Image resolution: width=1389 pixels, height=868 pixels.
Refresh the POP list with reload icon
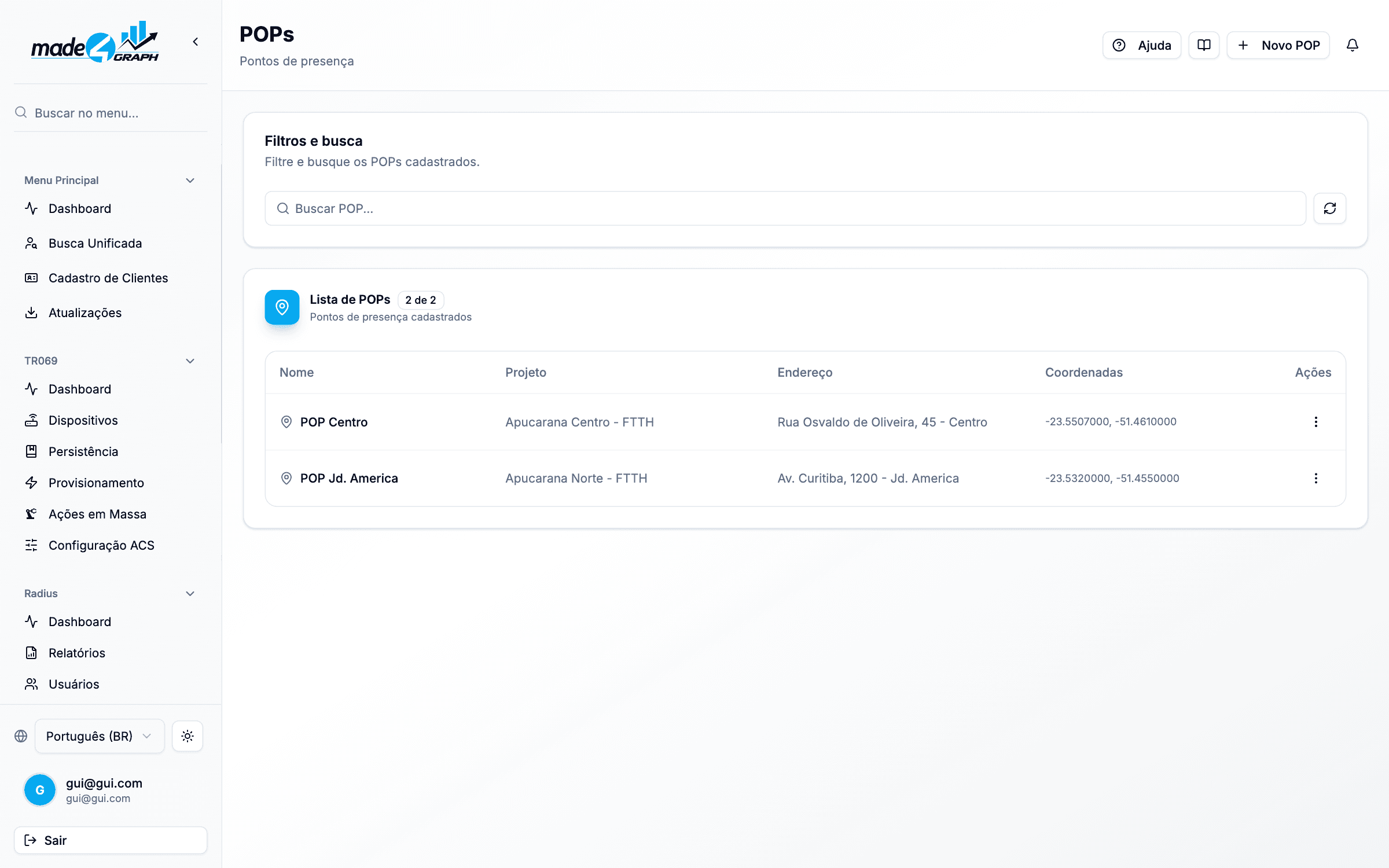pyautogui.click(x=1329, y=208)
